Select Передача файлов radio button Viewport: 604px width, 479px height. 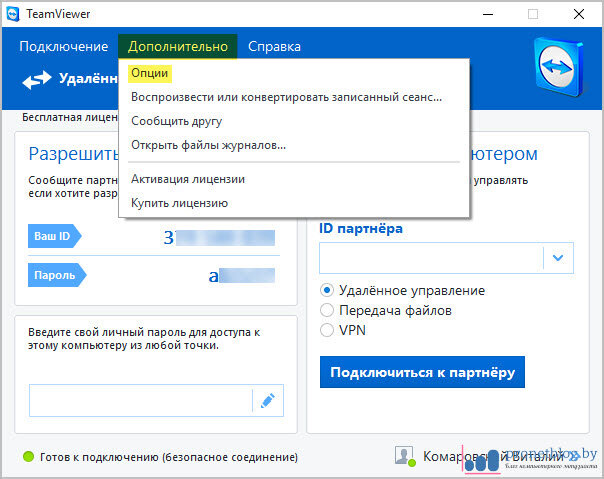(327, 310)
